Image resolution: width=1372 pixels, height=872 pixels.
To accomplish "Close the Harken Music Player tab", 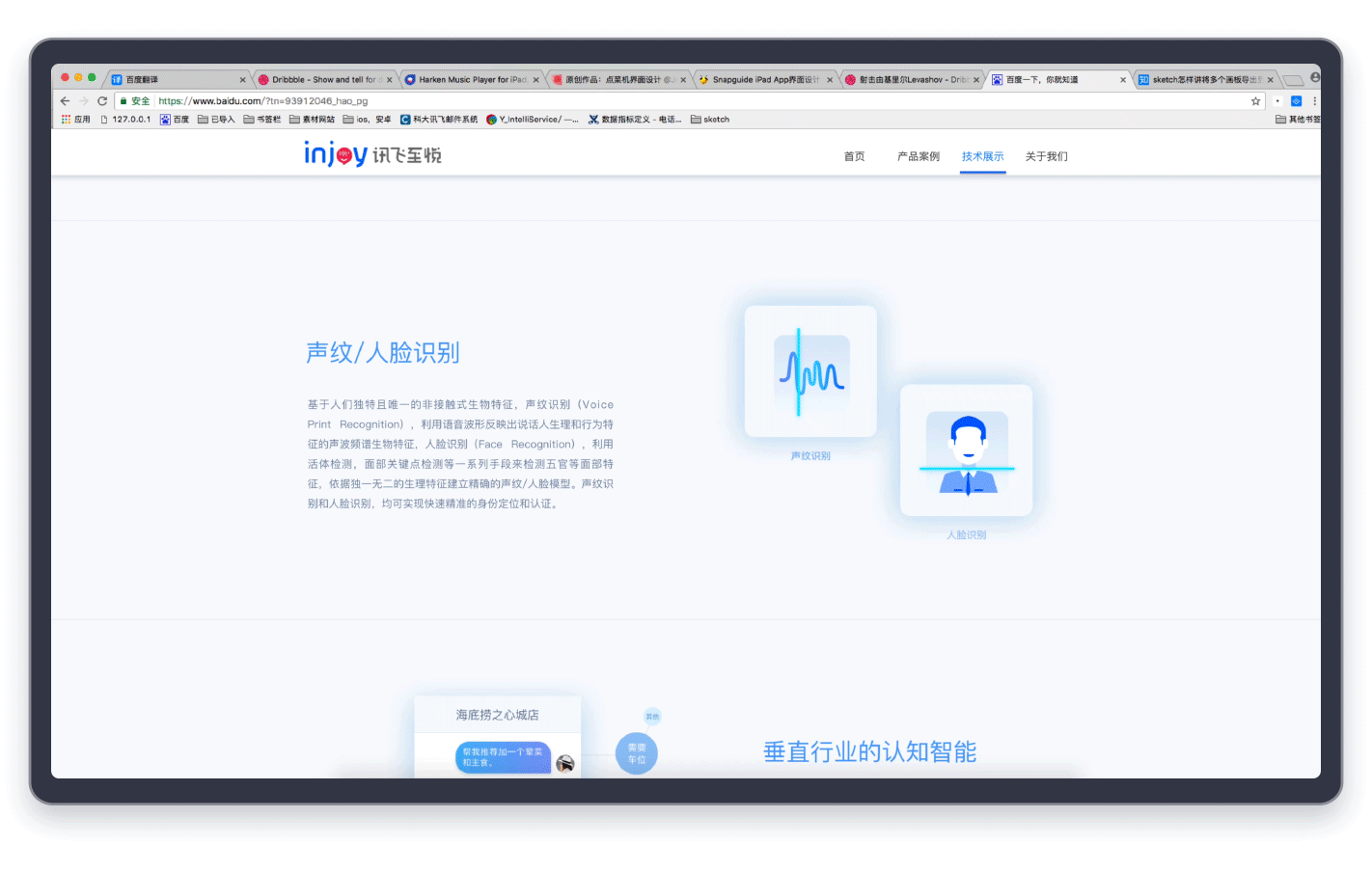I will [536, 80].
